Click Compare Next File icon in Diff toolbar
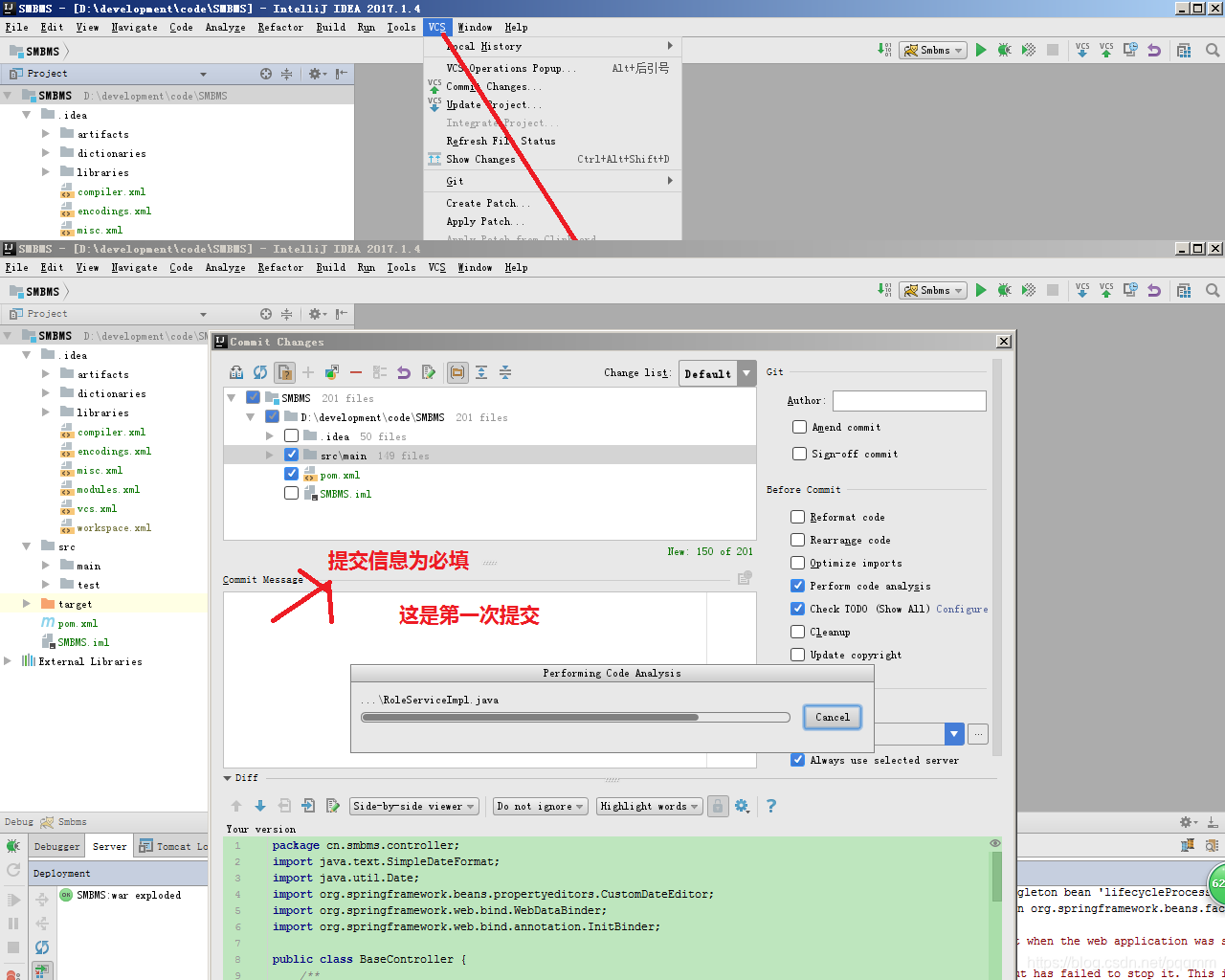This screenshot has width=1225, height=980. (308, 806)
